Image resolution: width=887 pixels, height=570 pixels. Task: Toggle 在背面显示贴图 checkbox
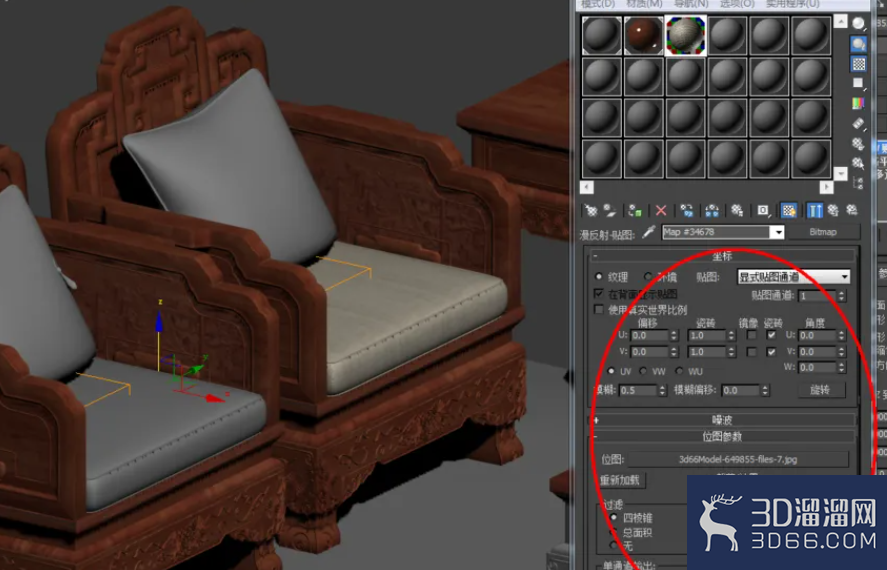pyautogui.click(x=598, y=294)
